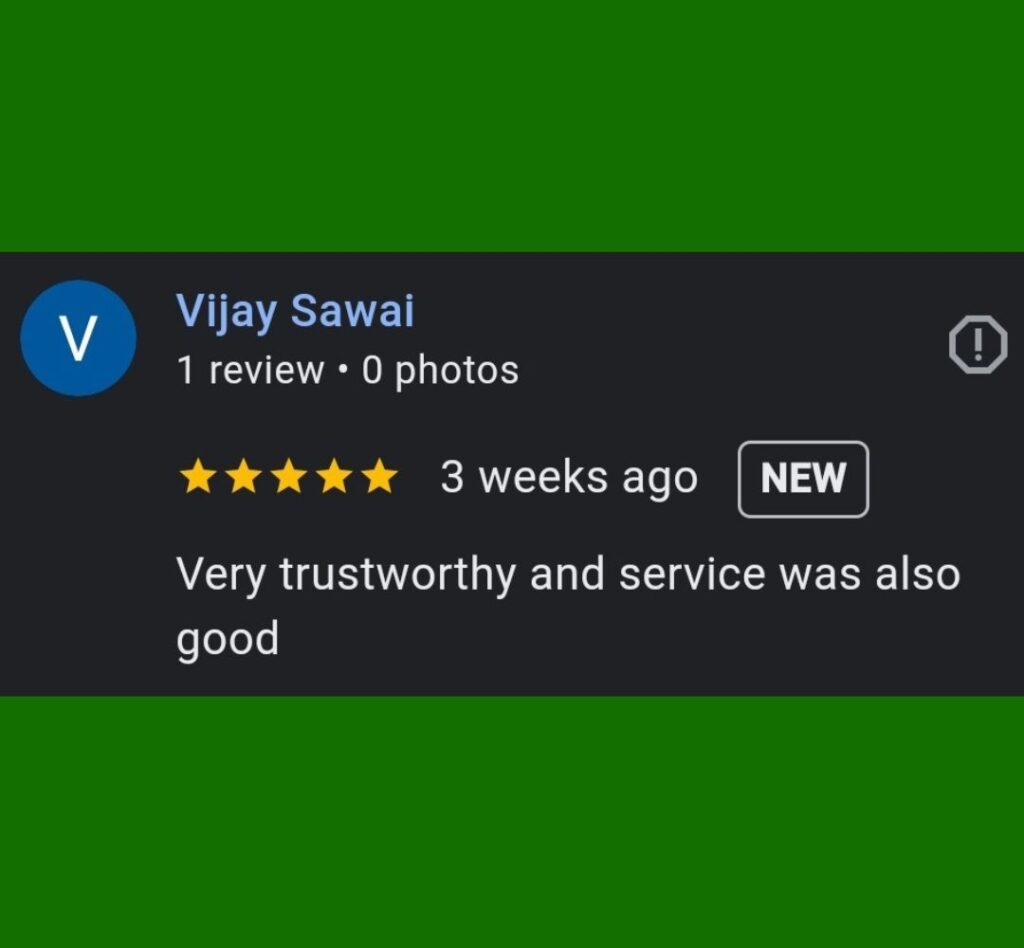Click the letter V inside the avatar
The width and height of the screenshot is (1024, 948).
pyautogui.click(x=78, y=338)
